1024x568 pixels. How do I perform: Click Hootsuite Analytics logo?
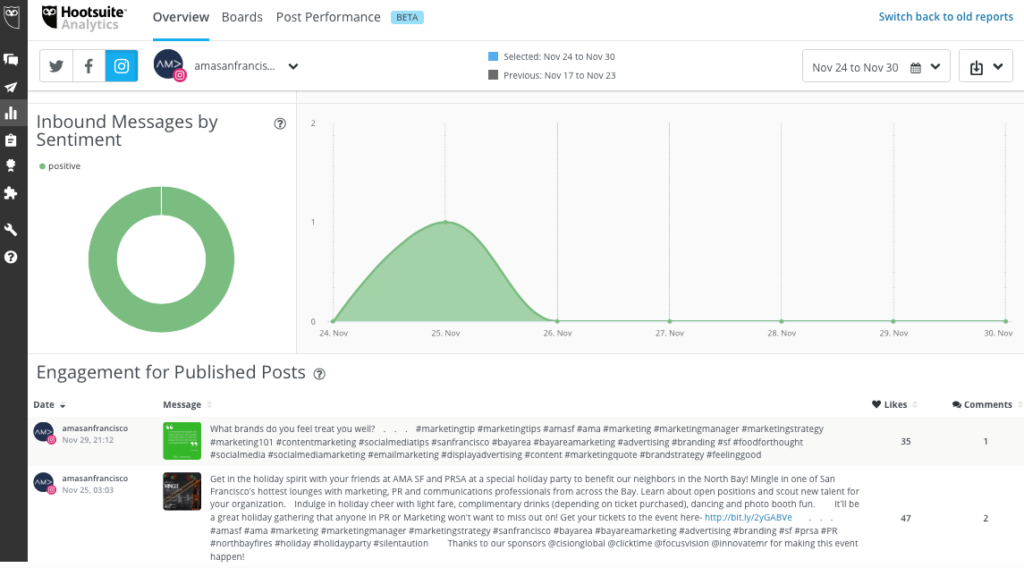pos(84,18)
